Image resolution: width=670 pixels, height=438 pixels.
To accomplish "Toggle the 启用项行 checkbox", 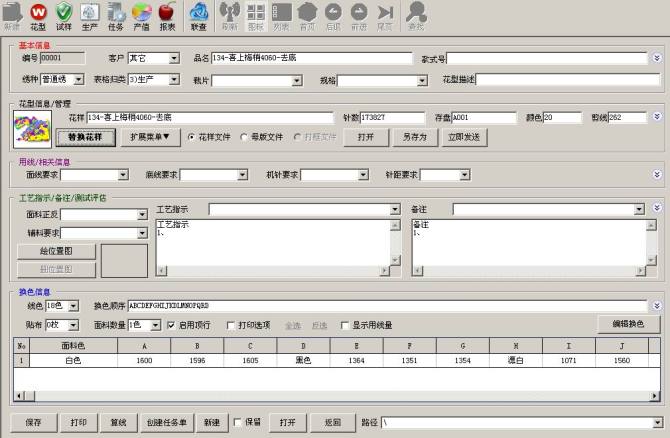I will click(x=171, y=325).
